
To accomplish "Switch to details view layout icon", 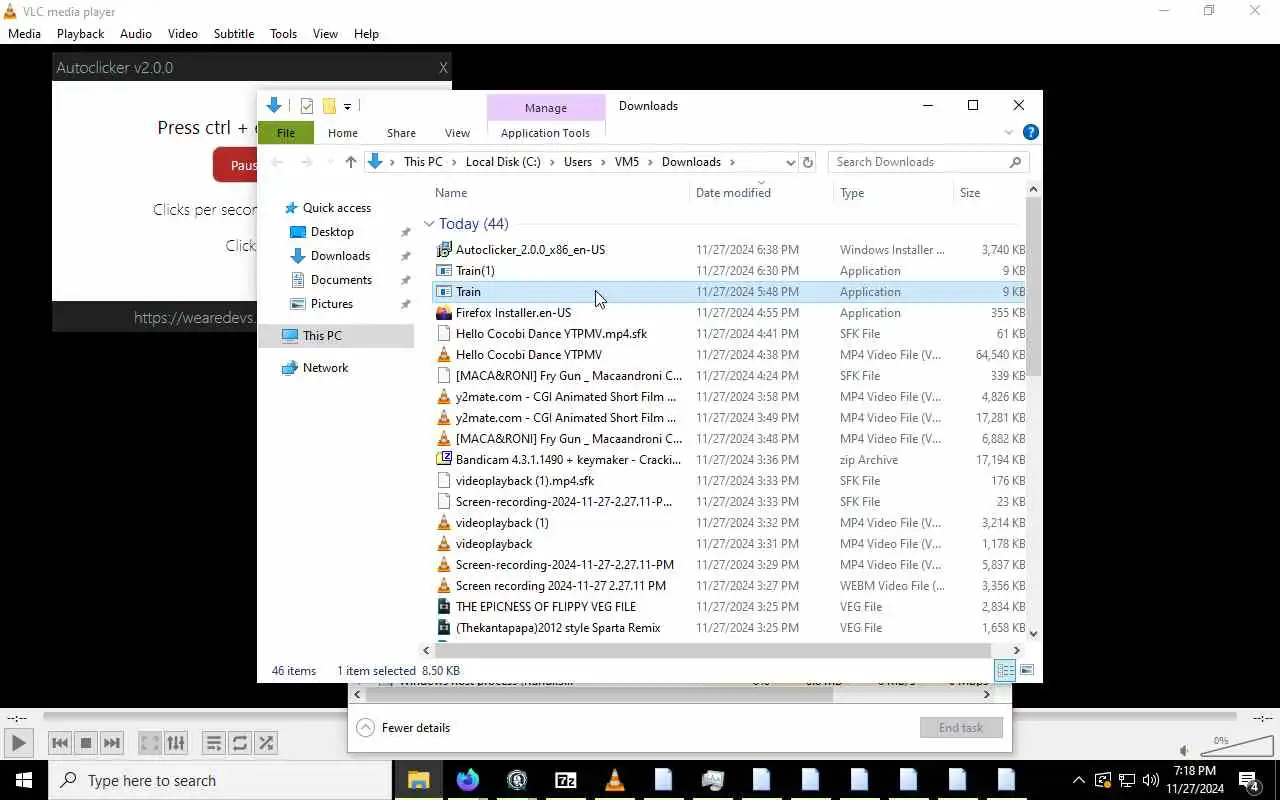I will [x=1005, y=671].
